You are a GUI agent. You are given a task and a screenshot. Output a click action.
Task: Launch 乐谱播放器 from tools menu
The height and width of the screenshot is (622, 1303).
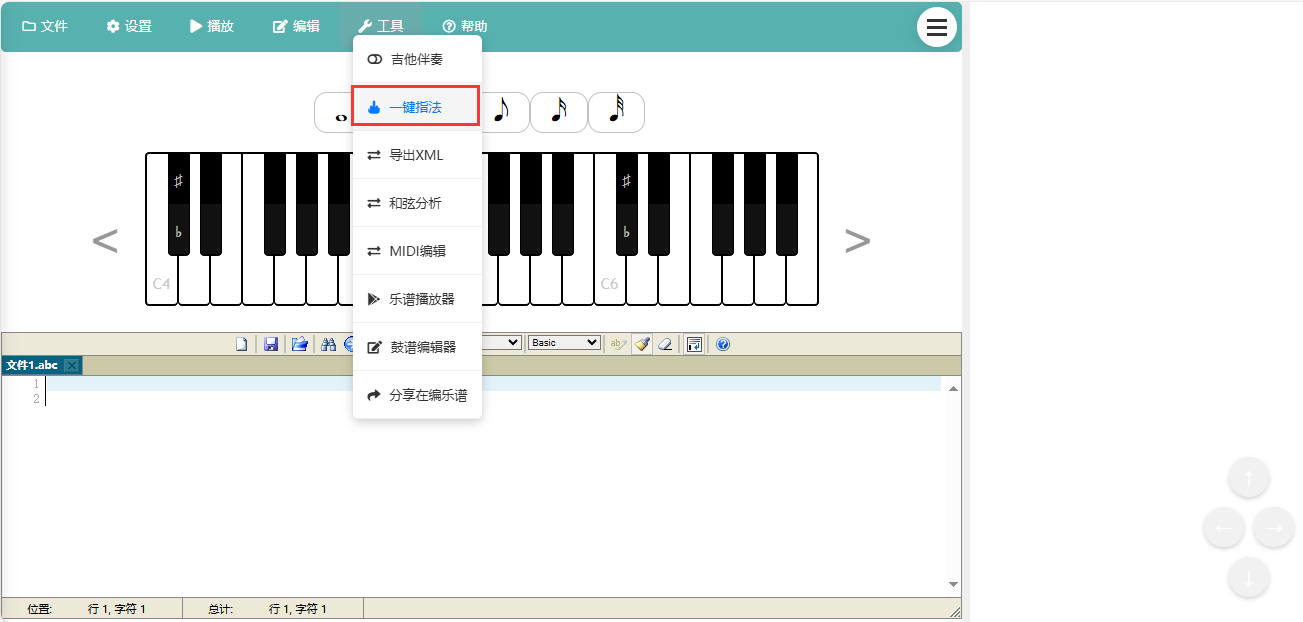417,299
